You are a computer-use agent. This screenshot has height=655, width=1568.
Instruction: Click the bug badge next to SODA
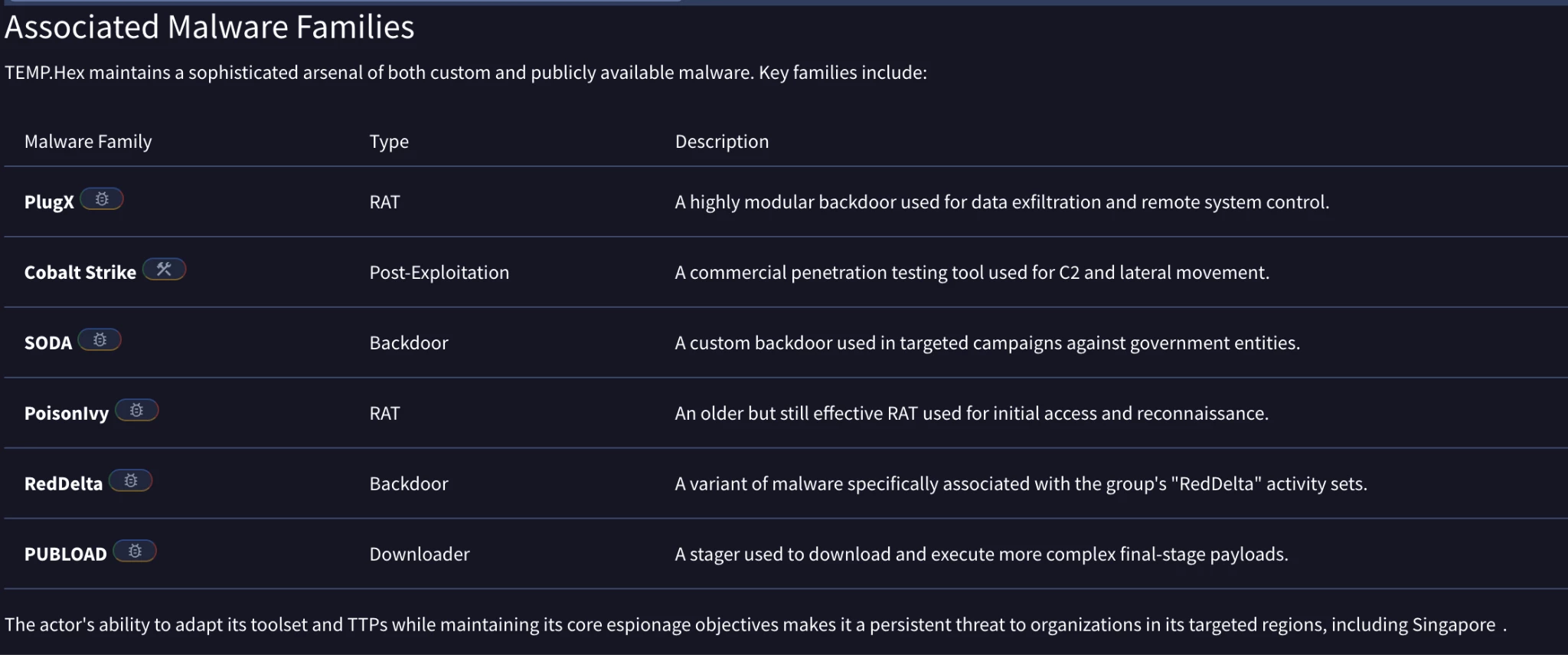[x=100, y=340]
